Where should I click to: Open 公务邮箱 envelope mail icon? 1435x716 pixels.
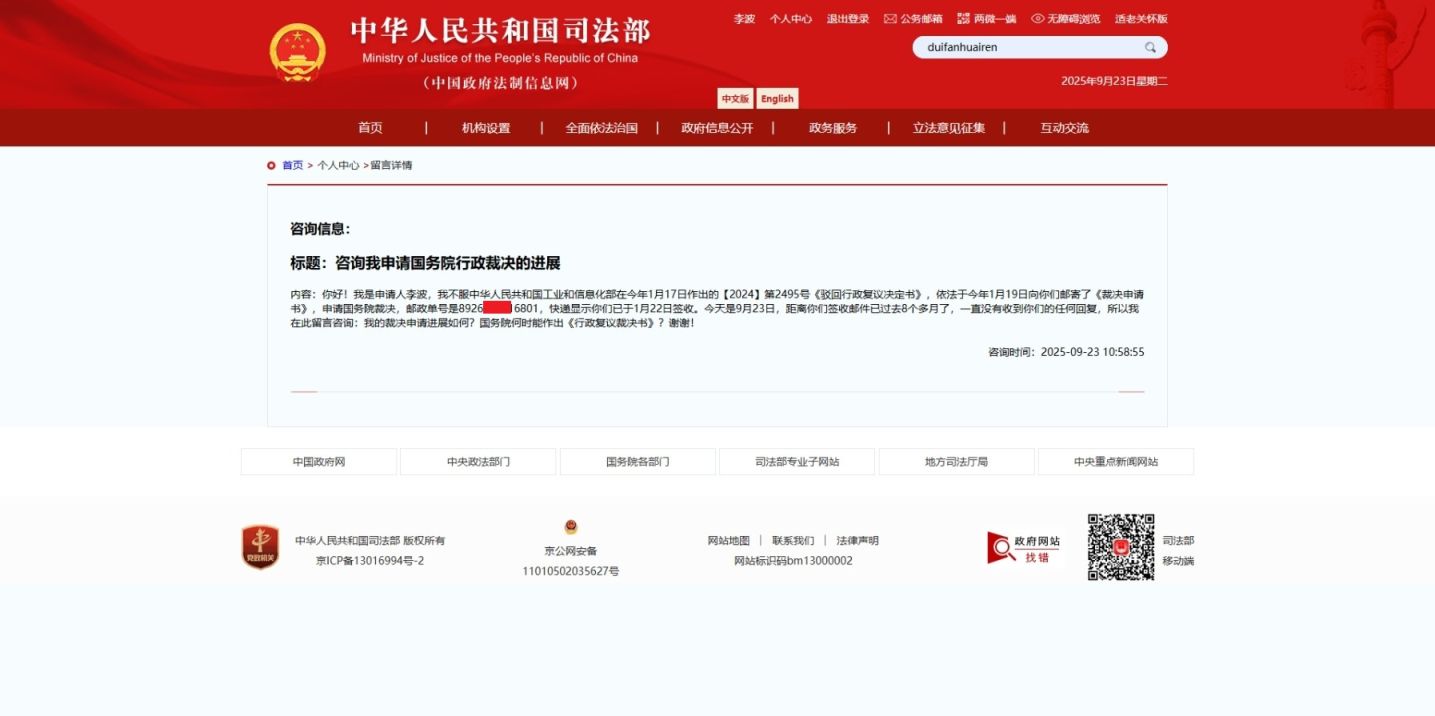(890, 19)
